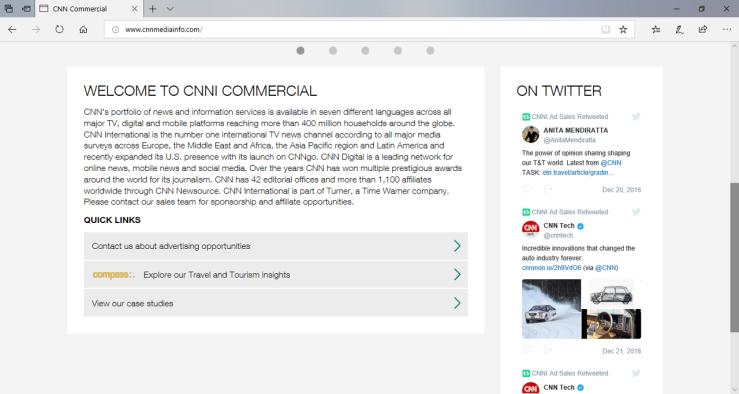739x394 pixels.
Task: Add page to favorites with star icon
Action: [623, 29]
